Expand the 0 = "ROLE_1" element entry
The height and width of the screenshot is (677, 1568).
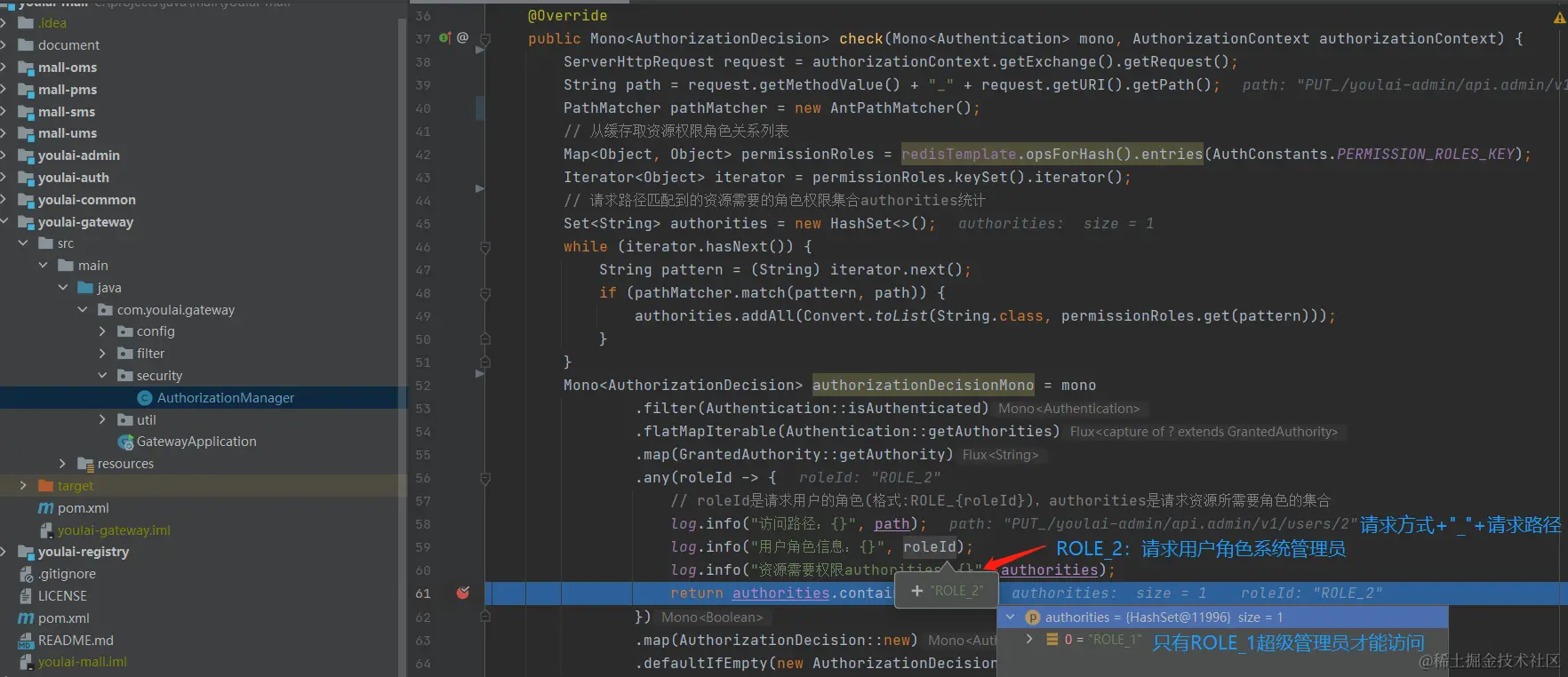[1030, 640]
